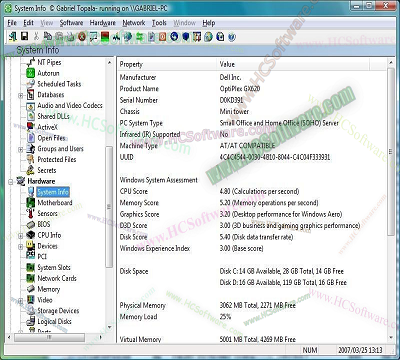Click the scissors Cut toolbar icon
Screen dimensions: 400x360
[x=36, y=36]
